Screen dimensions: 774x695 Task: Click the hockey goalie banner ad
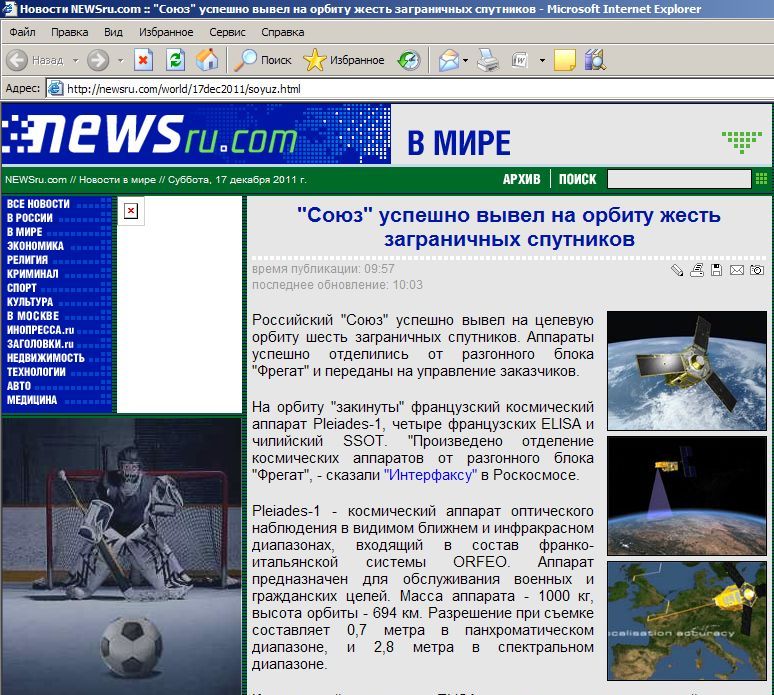tap(121, 556)
